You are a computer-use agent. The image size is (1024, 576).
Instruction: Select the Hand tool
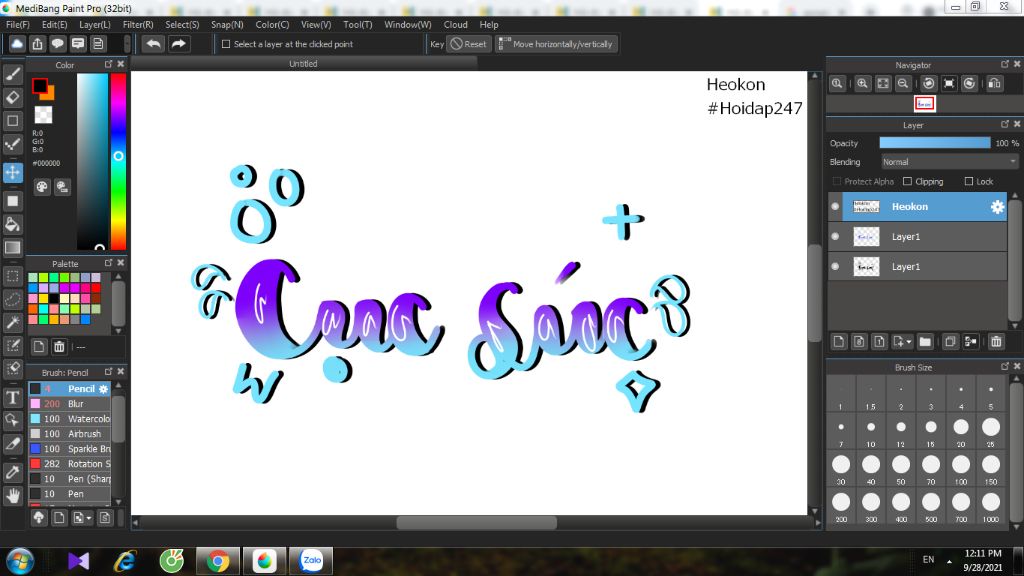tap(12, 496)
